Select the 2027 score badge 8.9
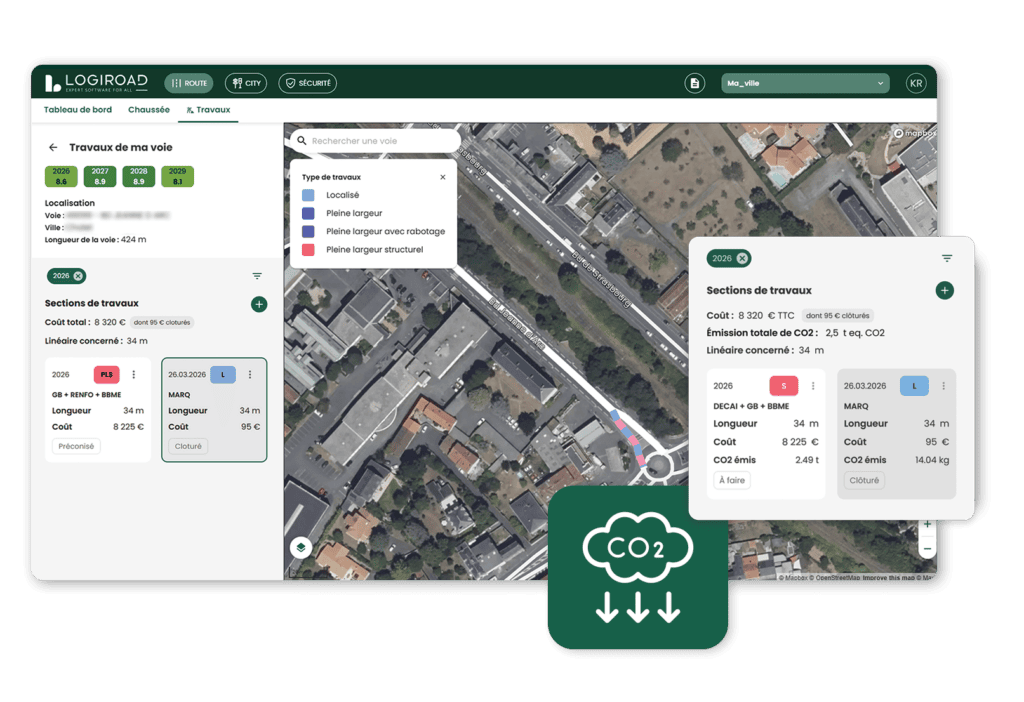 pyautogui.click(x=100, y=176)
